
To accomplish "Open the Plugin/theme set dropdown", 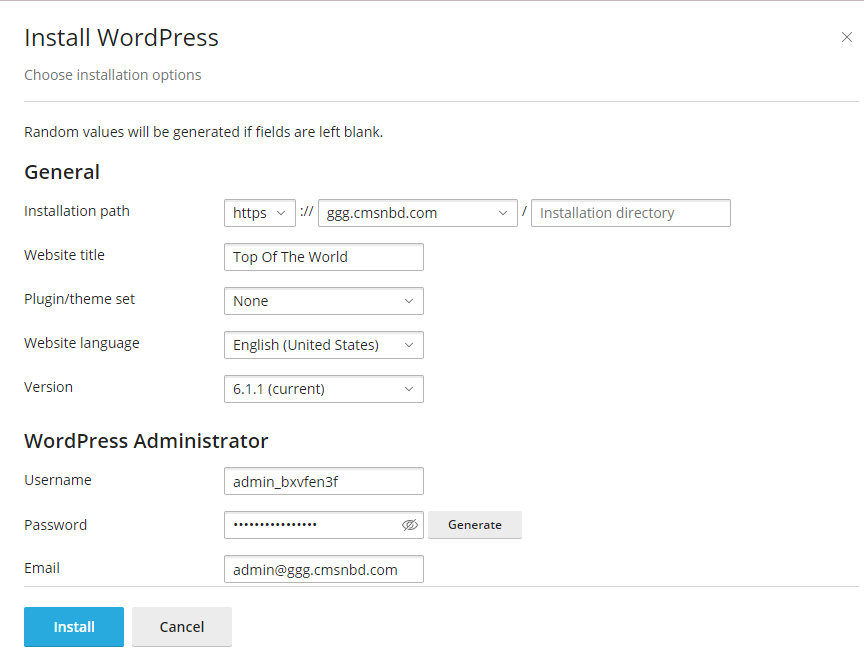I will (324, 301).
